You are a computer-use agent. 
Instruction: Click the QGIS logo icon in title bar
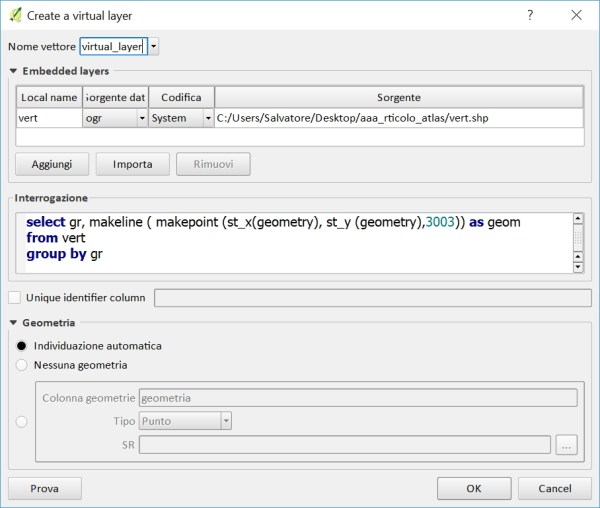coord(15,15)
